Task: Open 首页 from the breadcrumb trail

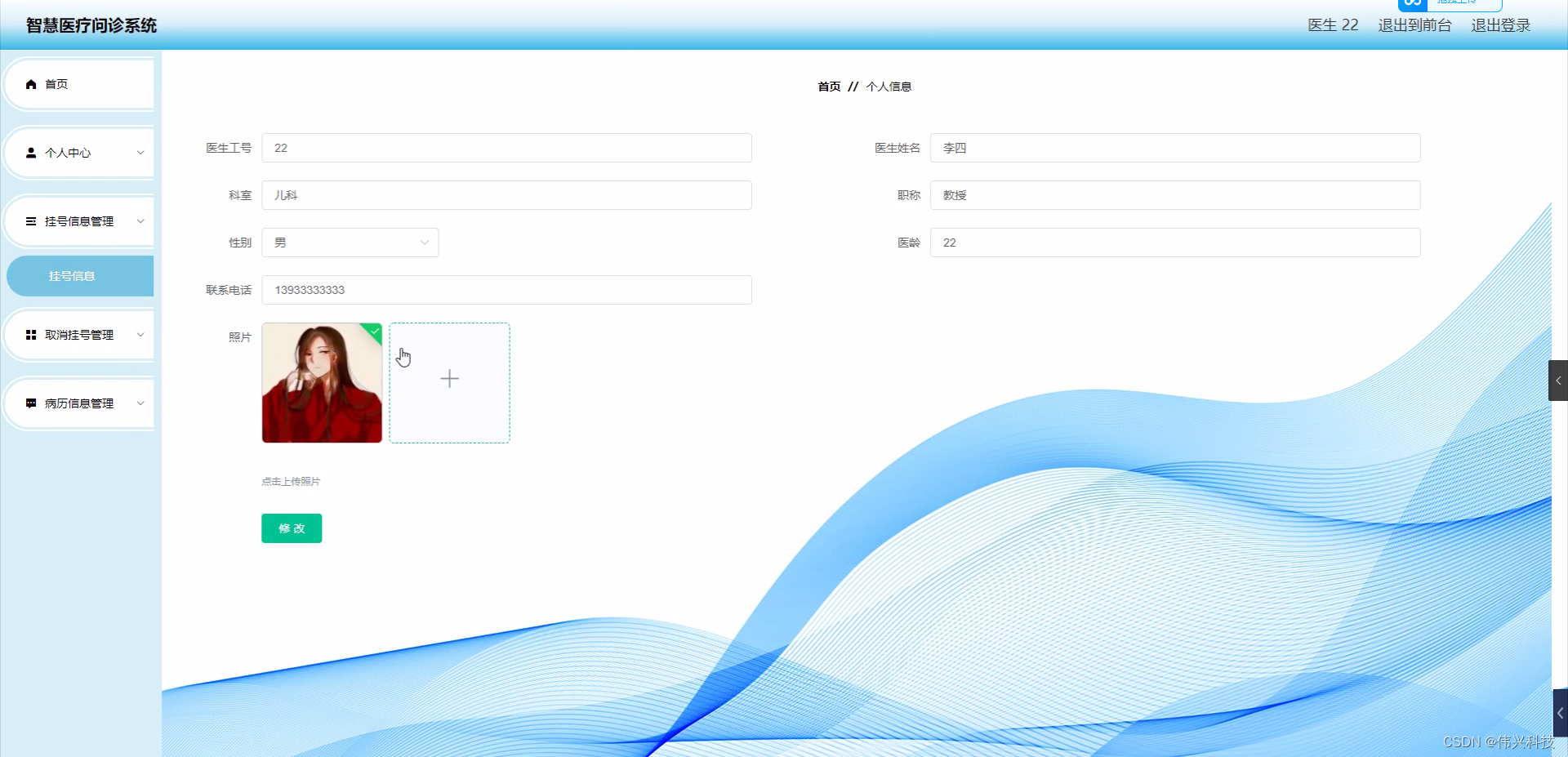Action: (x=827, y=86)
